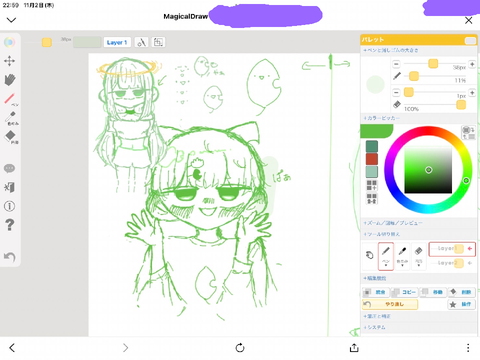Select the red pen tool in the left toolbar

[x=10, y=99]
